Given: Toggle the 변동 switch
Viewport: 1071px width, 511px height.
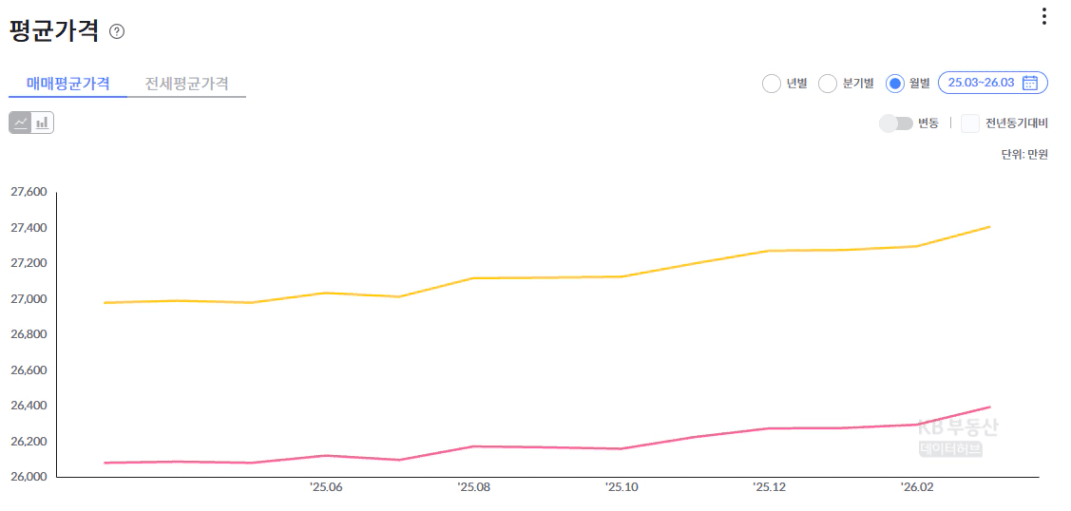Looking at the screenshot, I should (896, 123).
